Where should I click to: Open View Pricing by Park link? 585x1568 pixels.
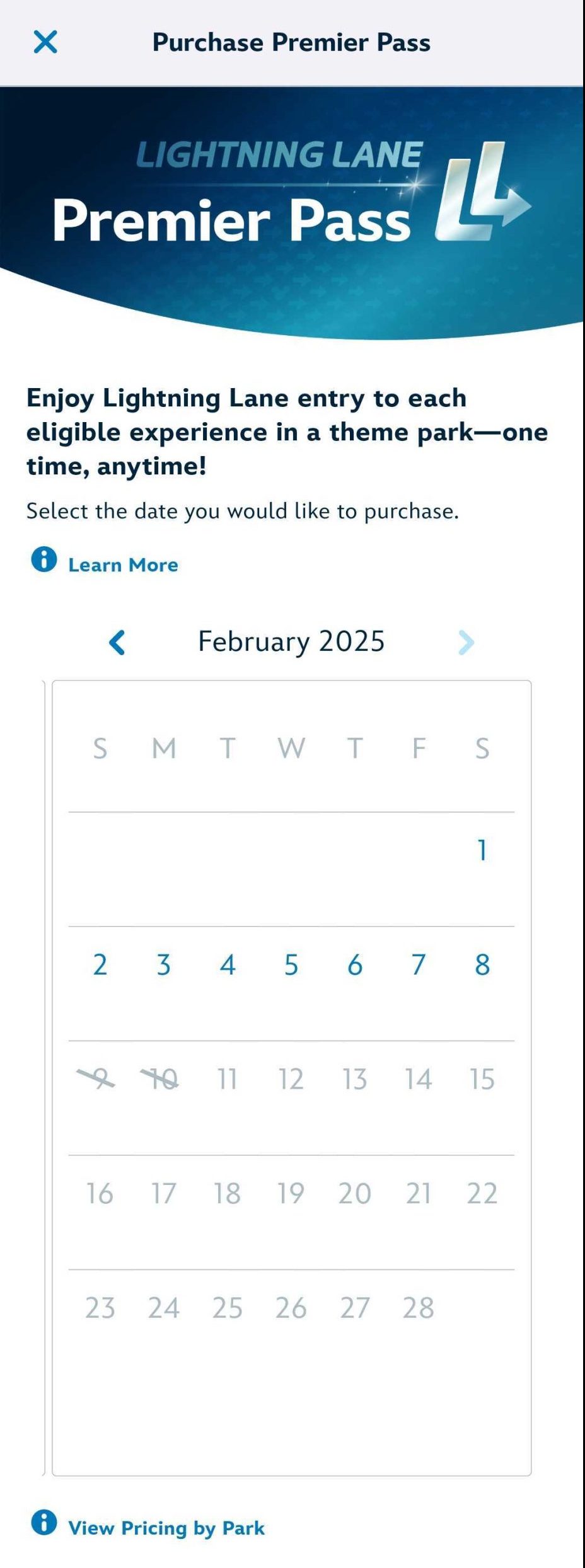tap(166, 1528)
